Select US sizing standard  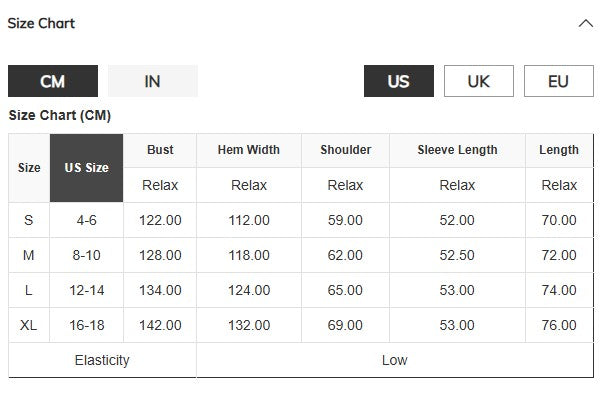tap(399, 81)
